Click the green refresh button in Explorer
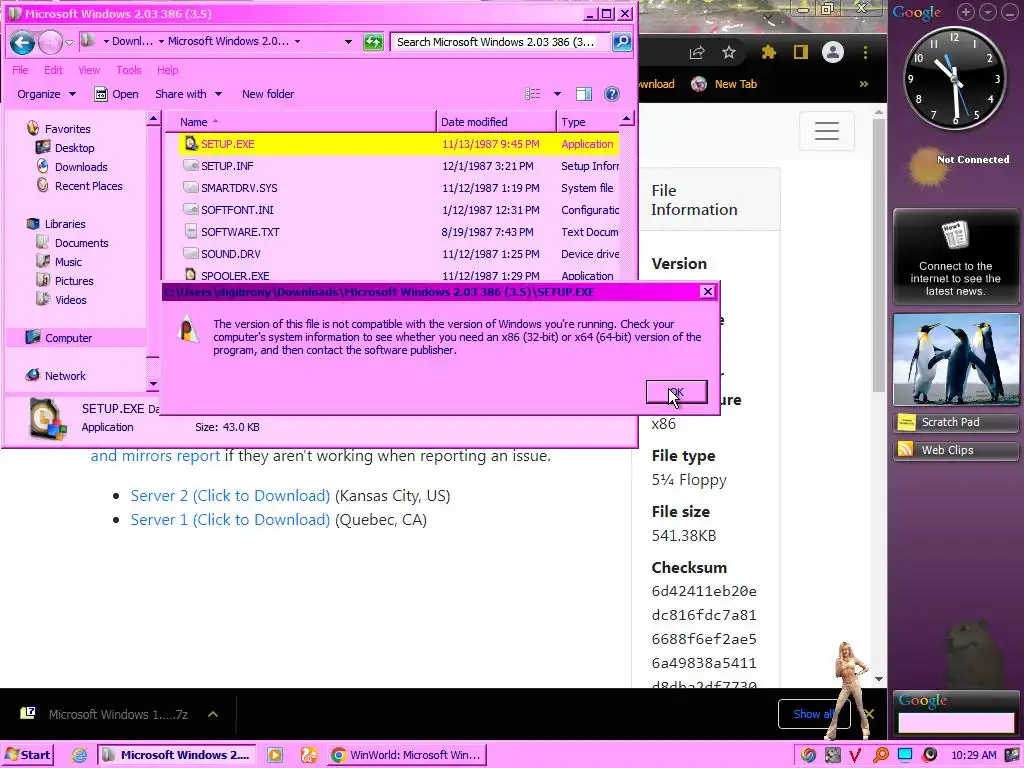The width and height of the screenshot is (1024, 768). tap(373, 42)
